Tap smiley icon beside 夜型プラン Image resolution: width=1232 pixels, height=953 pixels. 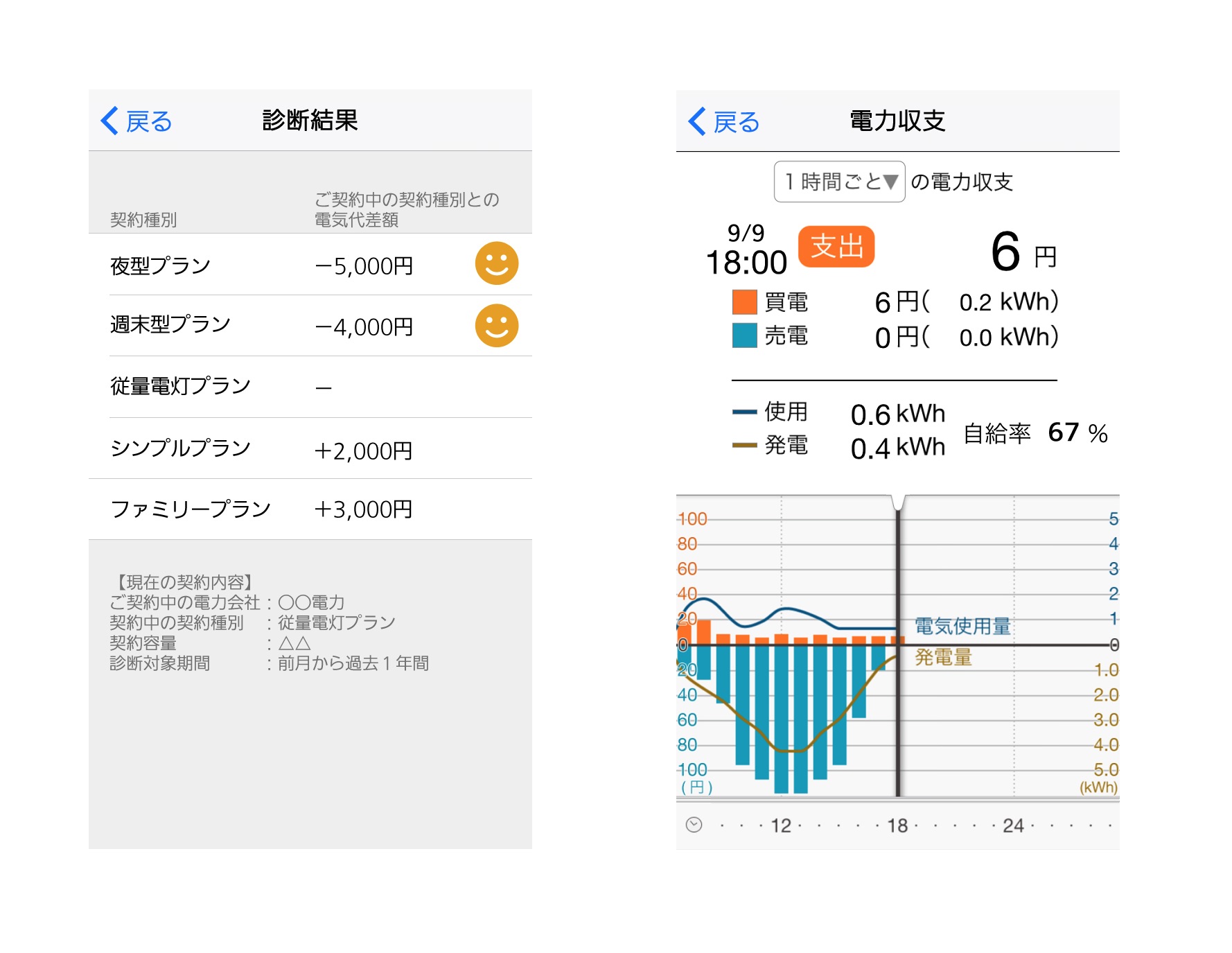496,263
